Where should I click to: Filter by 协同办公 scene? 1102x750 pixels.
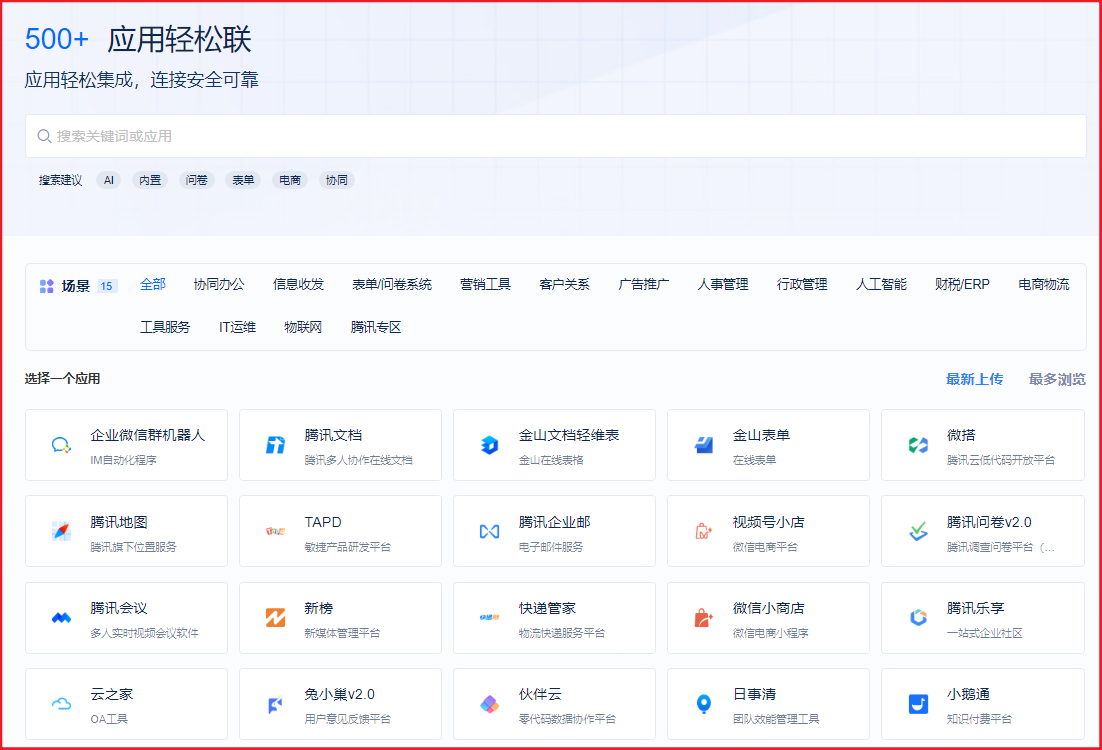point(219,285)
